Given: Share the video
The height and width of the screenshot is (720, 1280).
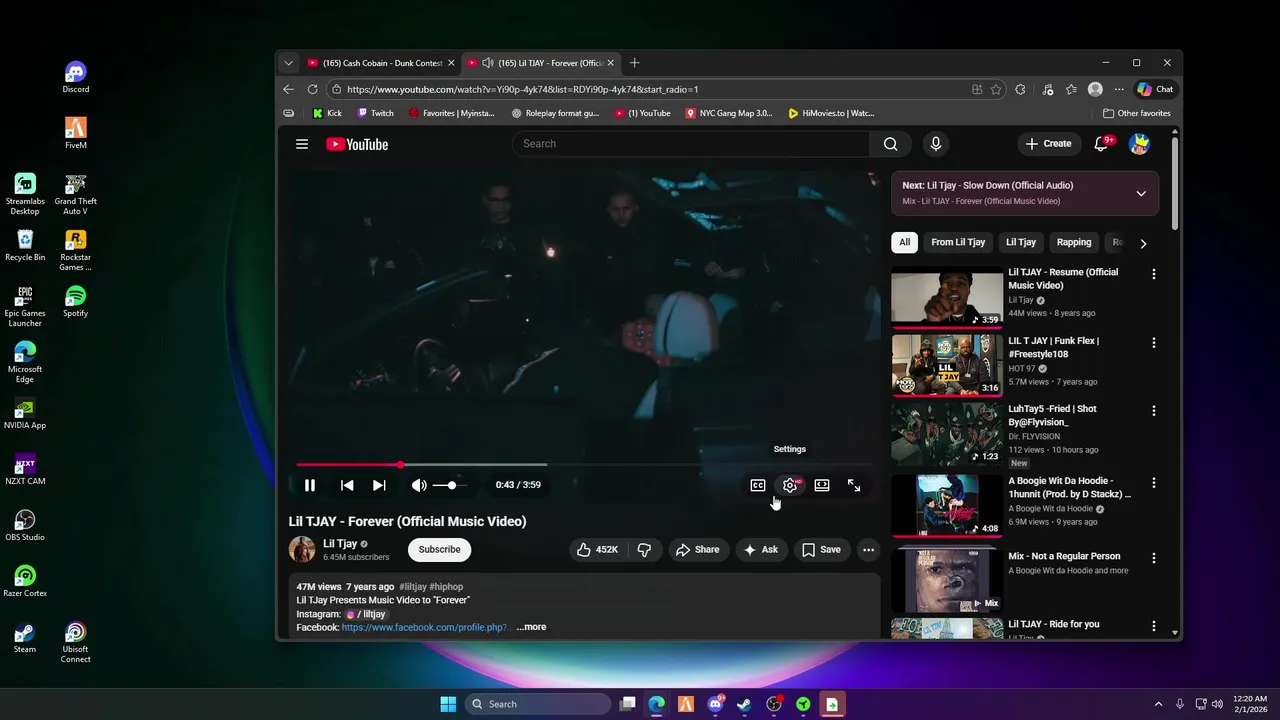Looking at the screenshot, I should coord(697,550).
